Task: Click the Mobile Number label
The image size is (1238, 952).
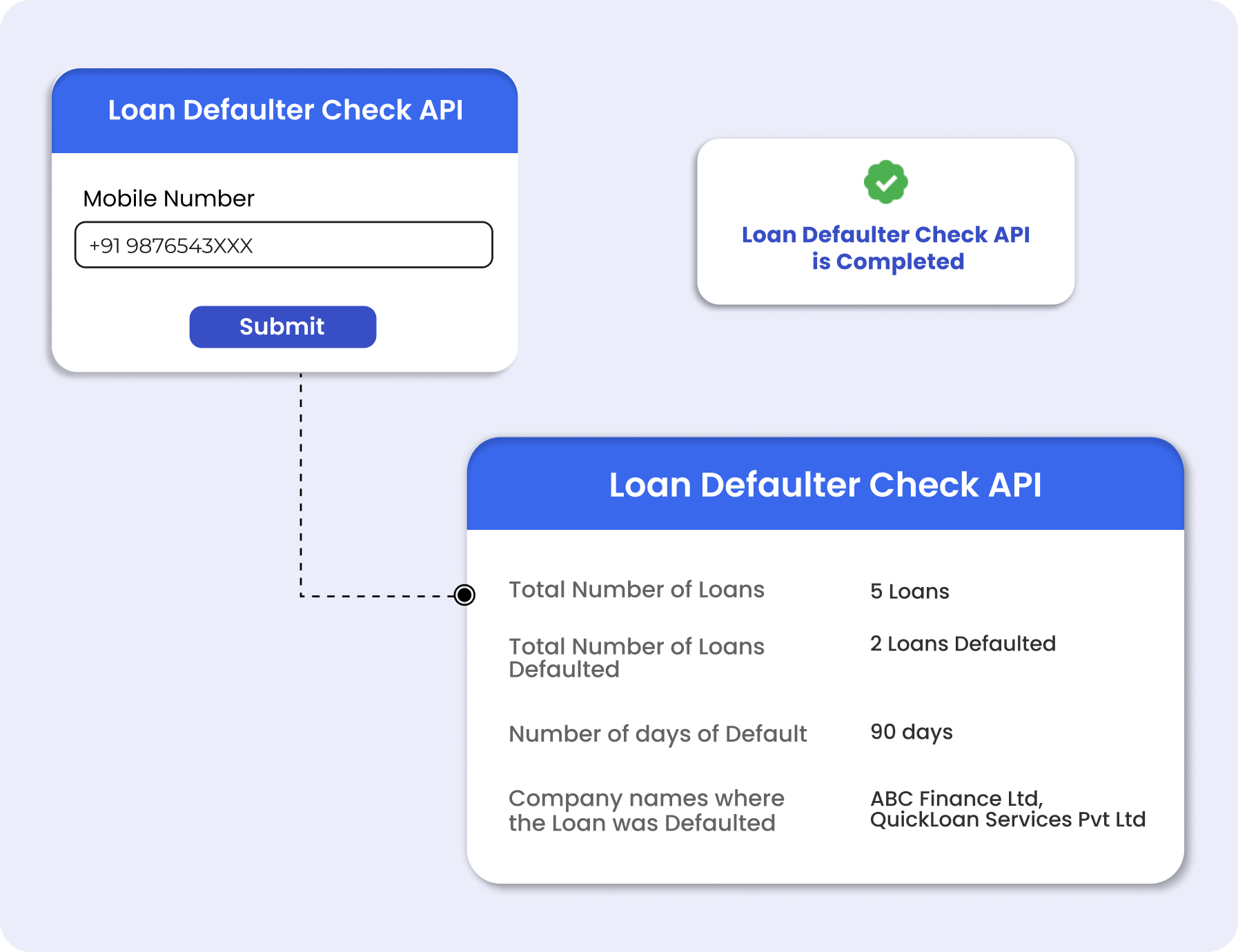Action: (168, 199)
